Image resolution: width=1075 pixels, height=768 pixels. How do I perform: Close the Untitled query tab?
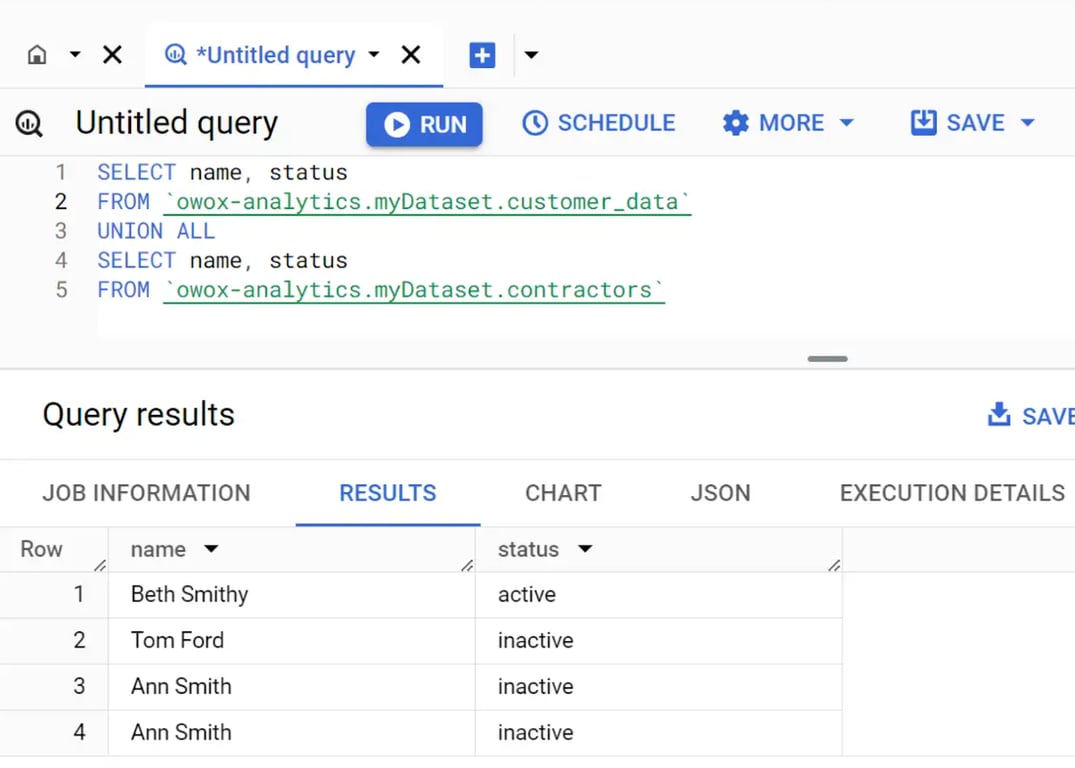[x=411, y=54]
